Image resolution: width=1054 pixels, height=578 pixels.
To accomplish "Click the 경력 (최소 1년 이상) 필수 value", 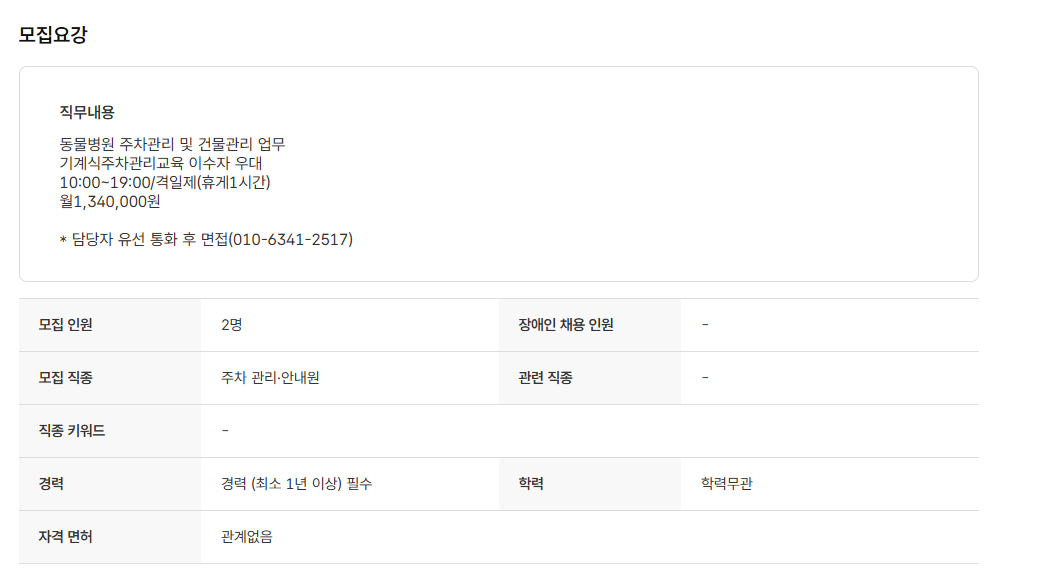I will (x=297, y=484).
